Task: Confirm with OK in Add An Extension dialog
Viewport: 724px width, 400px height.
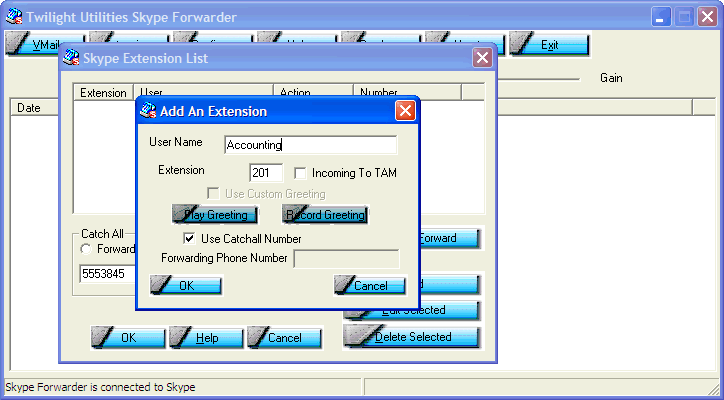Action: [186, 285]
